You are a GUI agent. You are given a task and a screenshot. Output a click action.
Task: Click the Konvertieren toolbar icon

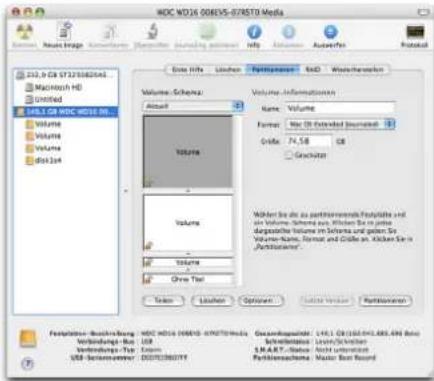pyautogui.click(x=109, y=32)
